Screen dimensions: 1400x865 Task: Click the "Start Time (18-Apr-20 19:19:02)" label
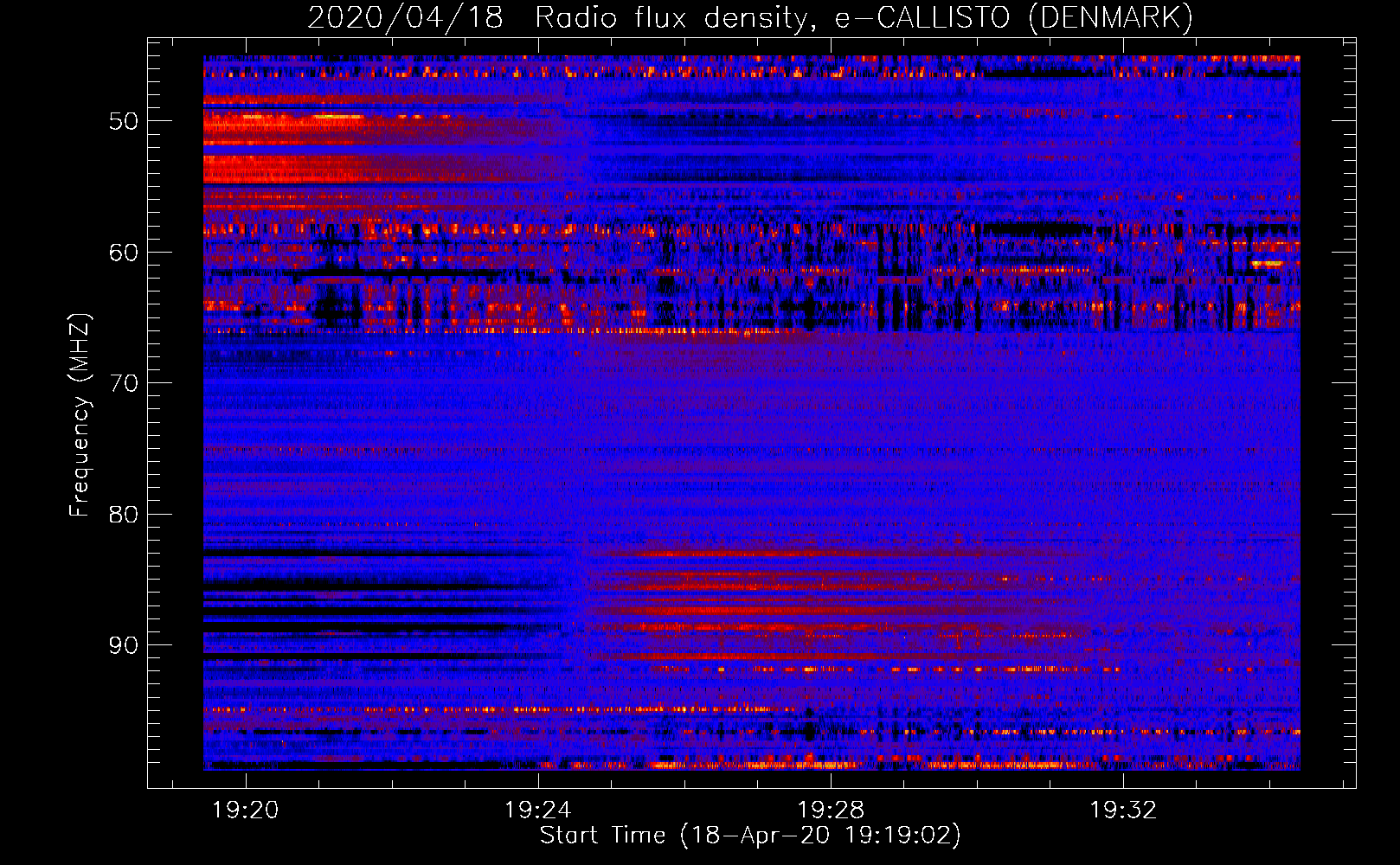[x=750, y=836]
